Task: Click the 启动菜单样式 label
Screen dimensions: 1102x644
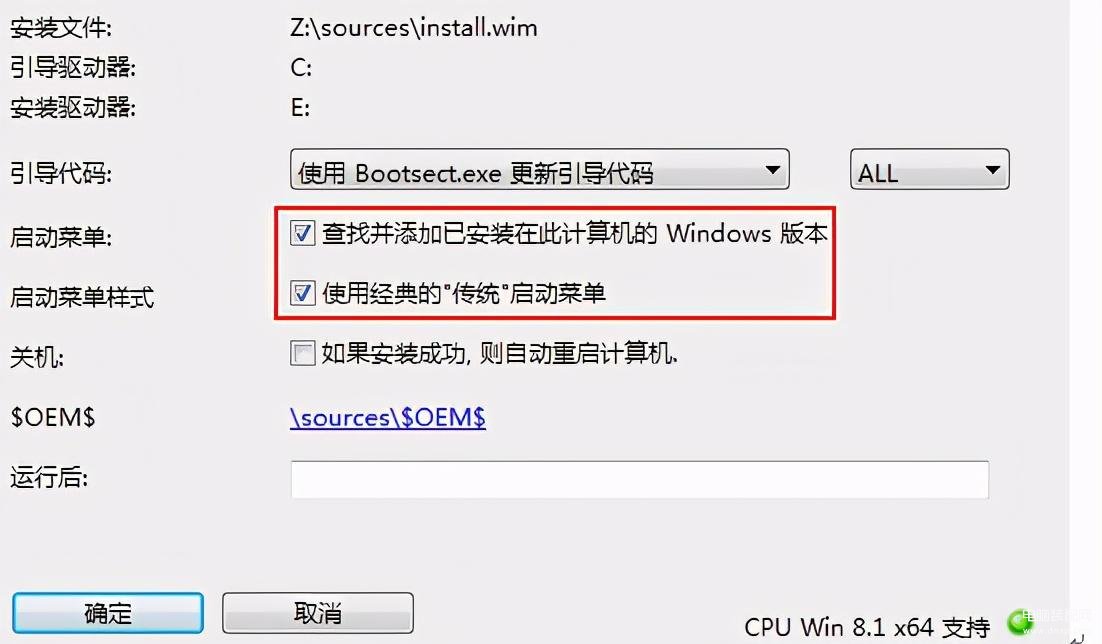Action: coord(82,297)
